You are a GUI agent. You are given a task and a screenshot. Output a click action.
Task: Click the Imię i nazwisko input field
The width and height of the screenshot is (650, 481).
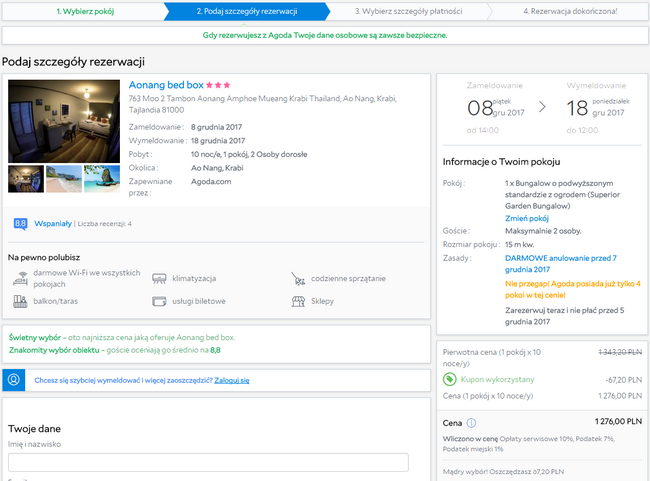(208, 462)
